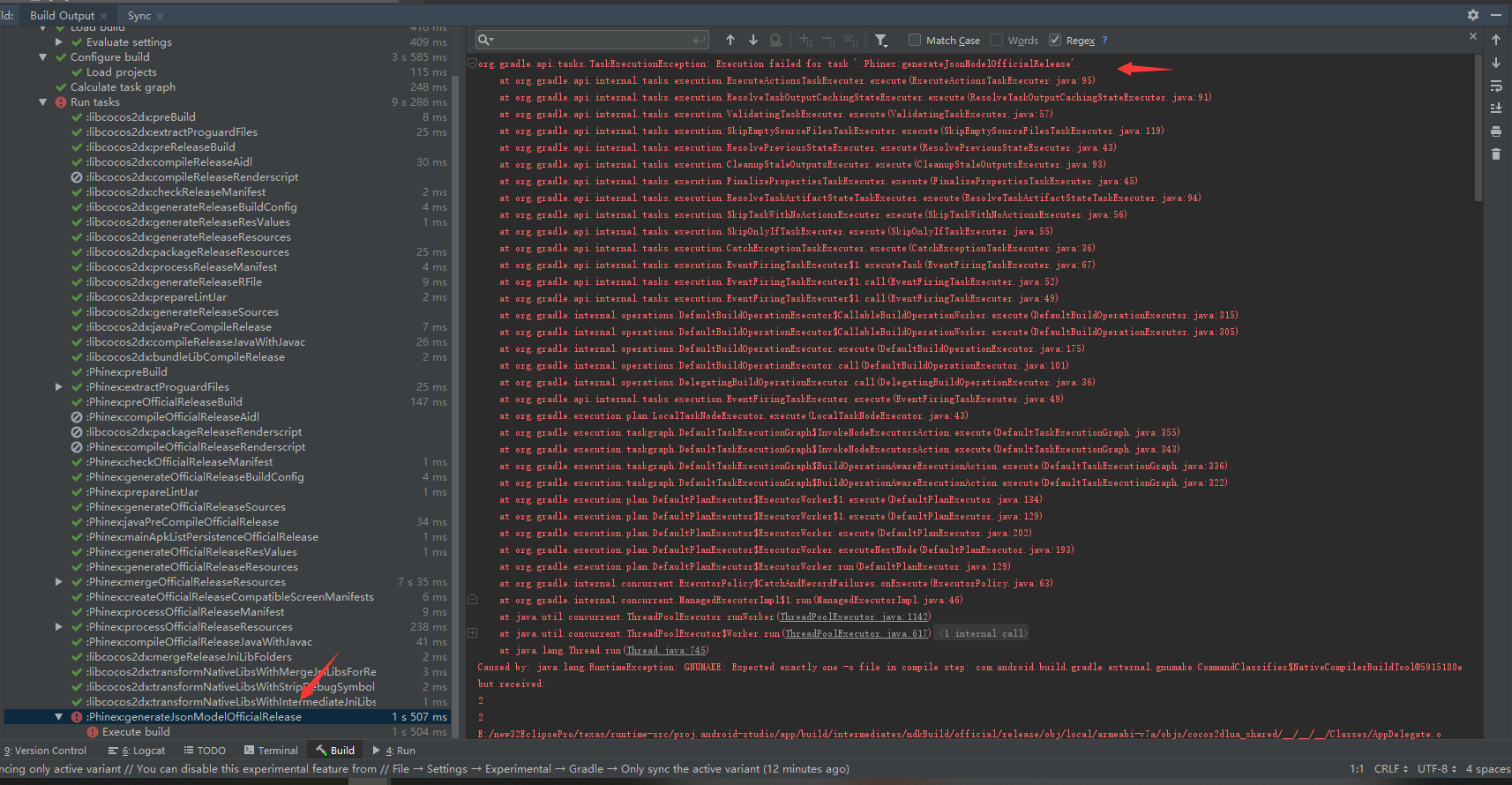
Task: Open ThreadPoolExecutor.java:617 link
Action: point(857,634)
